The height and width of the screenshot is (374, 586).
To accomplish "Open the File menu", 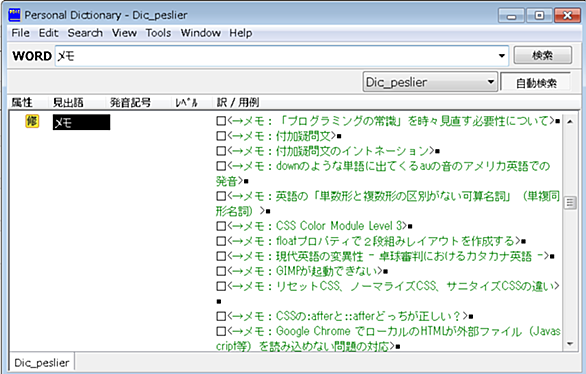I will (x=21, y=33).
